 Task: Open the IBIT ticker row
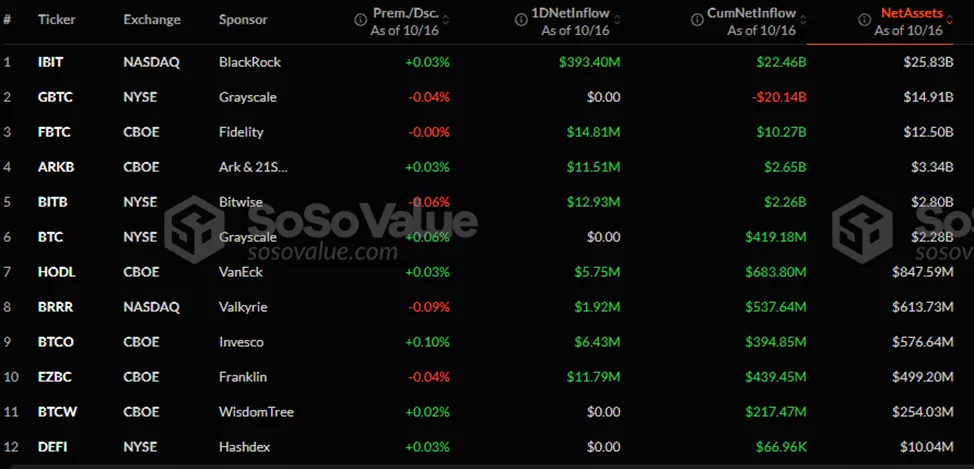tap(50, 62)
